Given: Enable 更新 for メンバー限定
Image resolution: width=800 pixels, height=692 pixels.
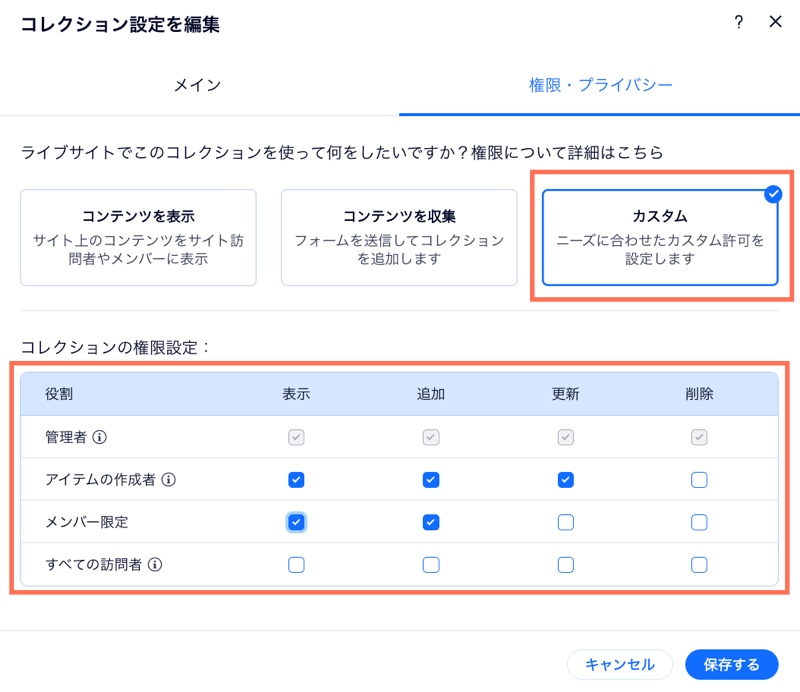Looking at the screenshot, I should [565, 522].
